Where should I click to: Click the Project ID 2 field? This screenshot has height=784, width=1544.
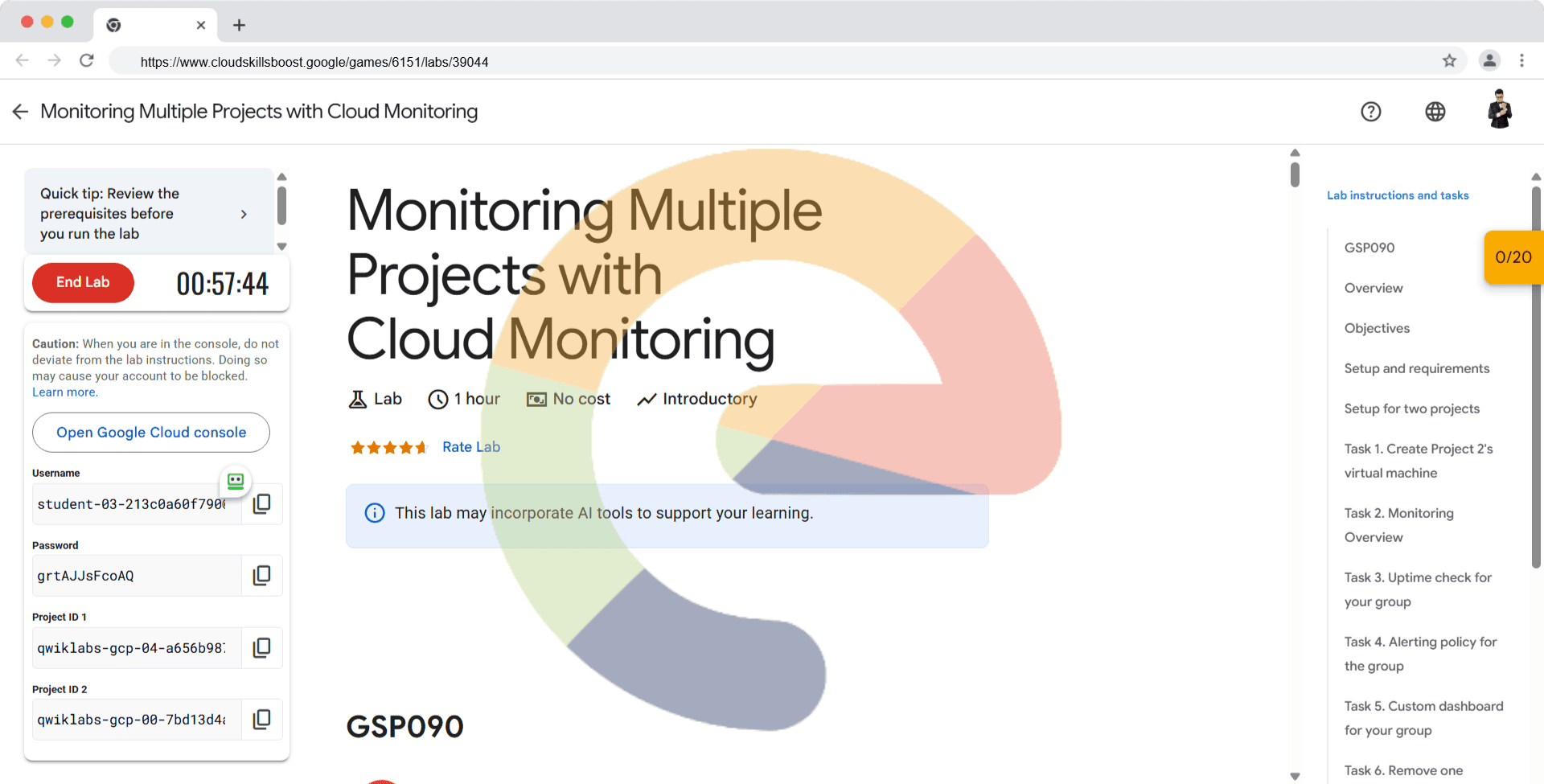137,720
